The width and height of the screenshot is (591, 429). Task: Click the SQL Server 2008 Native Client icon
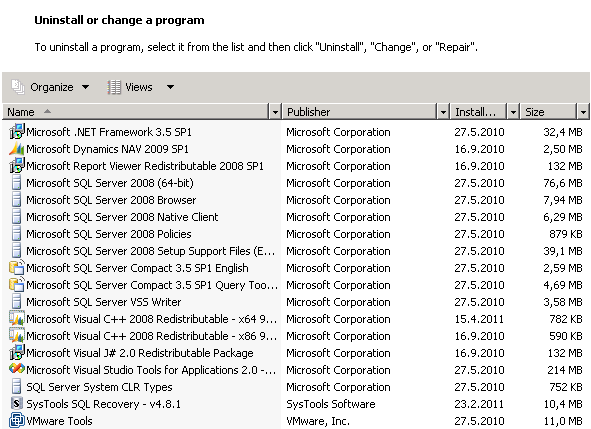17,217
